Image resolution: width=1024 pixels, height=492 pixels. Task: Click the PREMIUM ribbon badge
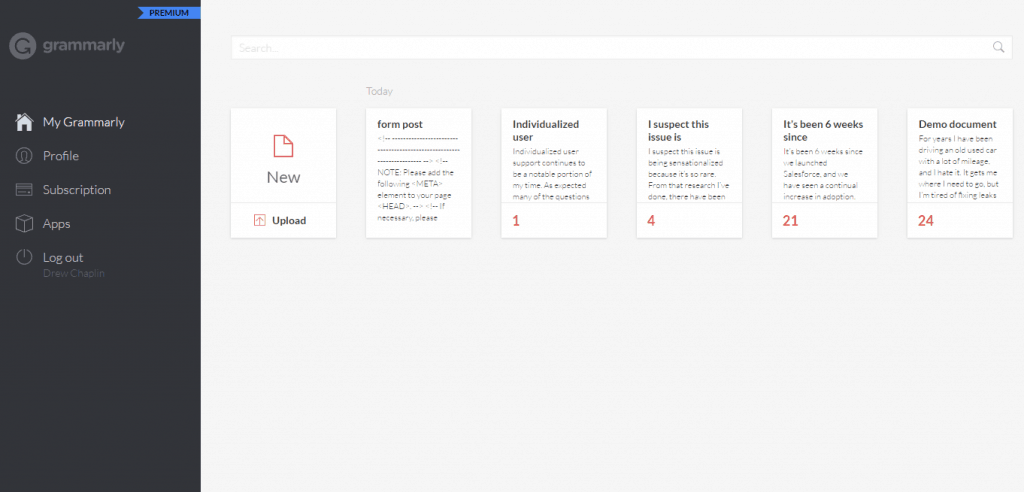168,13
